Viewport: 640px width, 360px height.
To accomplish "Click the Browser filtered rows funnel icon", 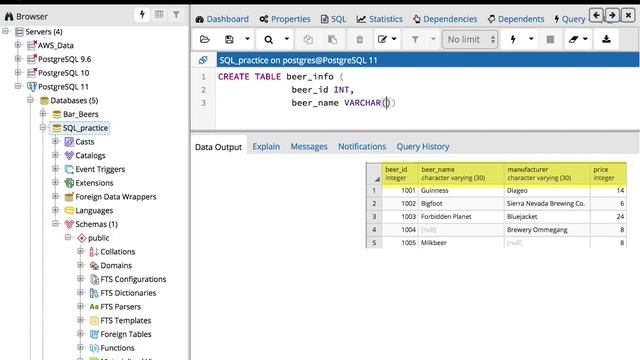I will point(176,15).
